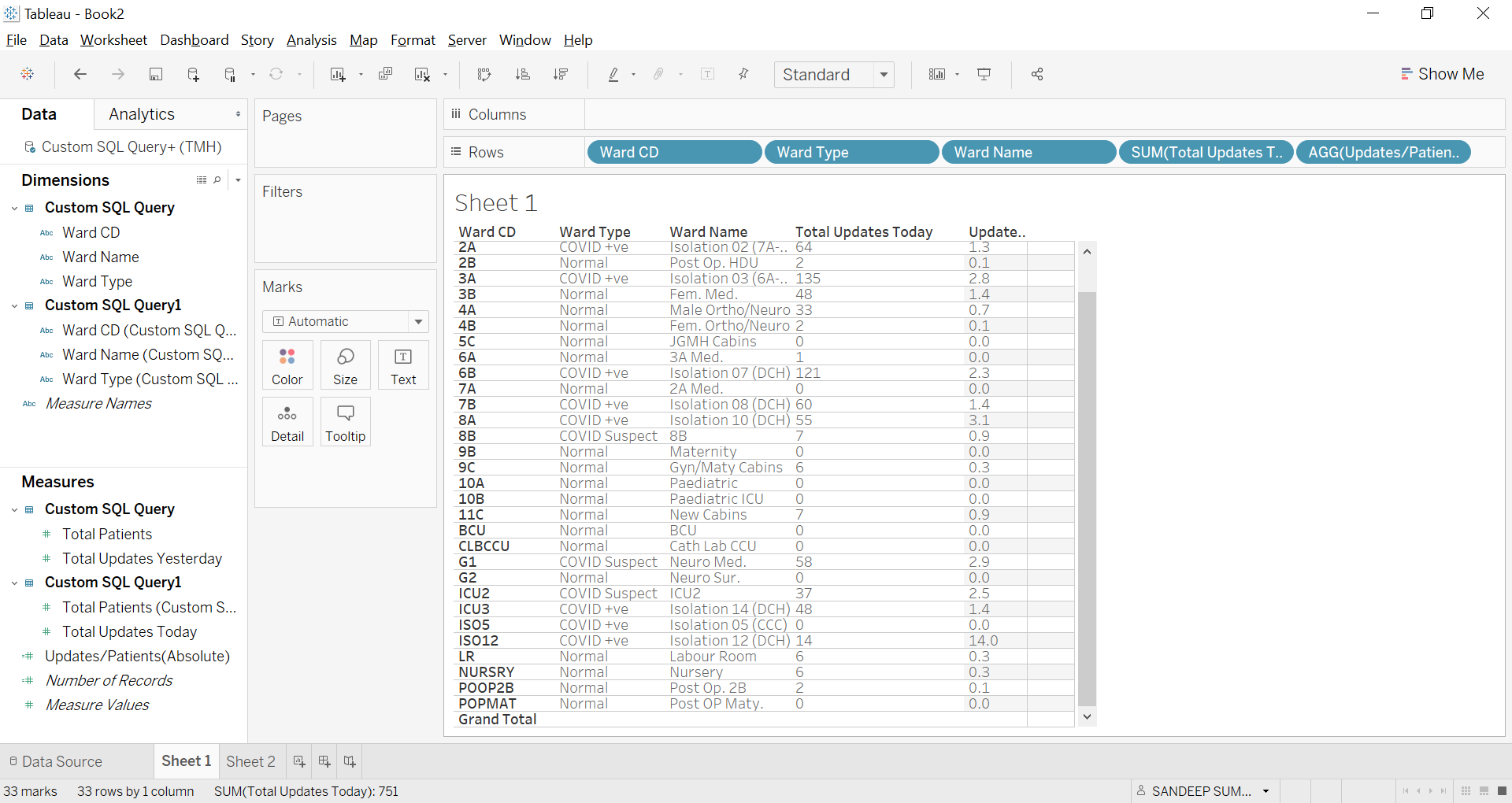The image size is (1512, 803).
Task: Click the Duplicate worksheet icon
Action: (385, 74)
